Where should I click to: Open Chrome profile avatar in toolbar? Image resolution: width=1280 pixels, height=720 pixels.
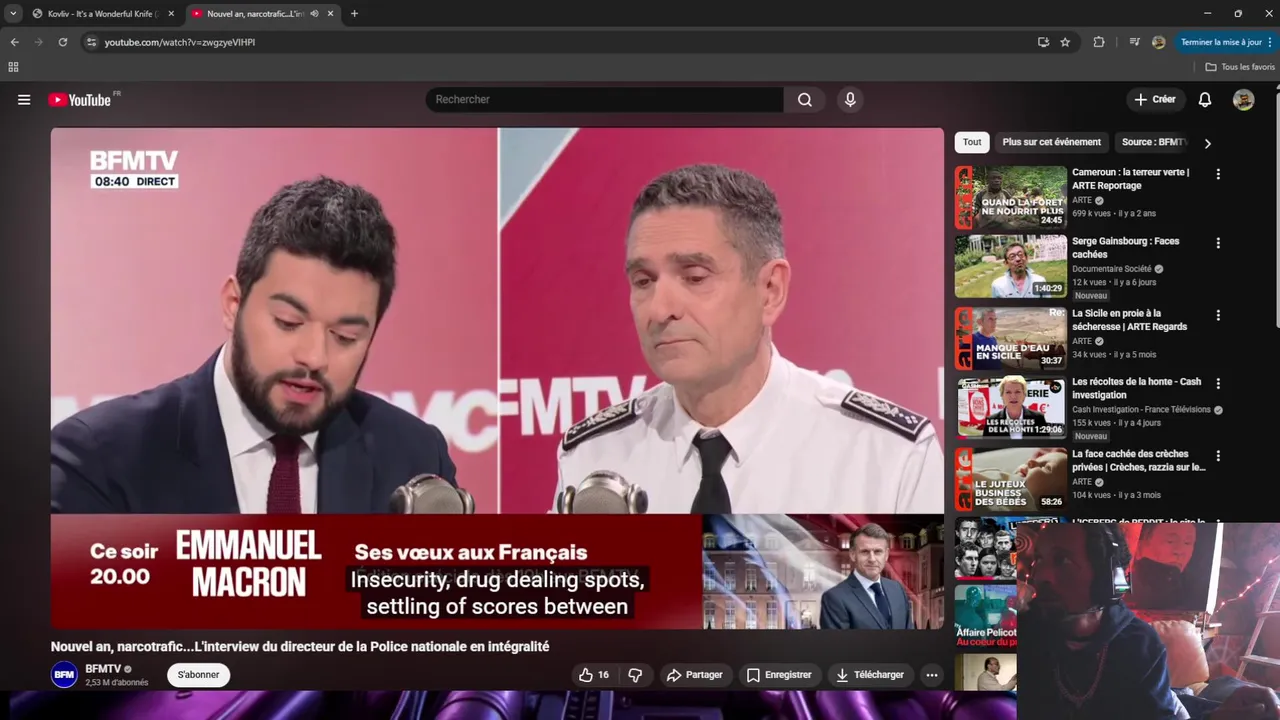click(x=1158, y=42)
